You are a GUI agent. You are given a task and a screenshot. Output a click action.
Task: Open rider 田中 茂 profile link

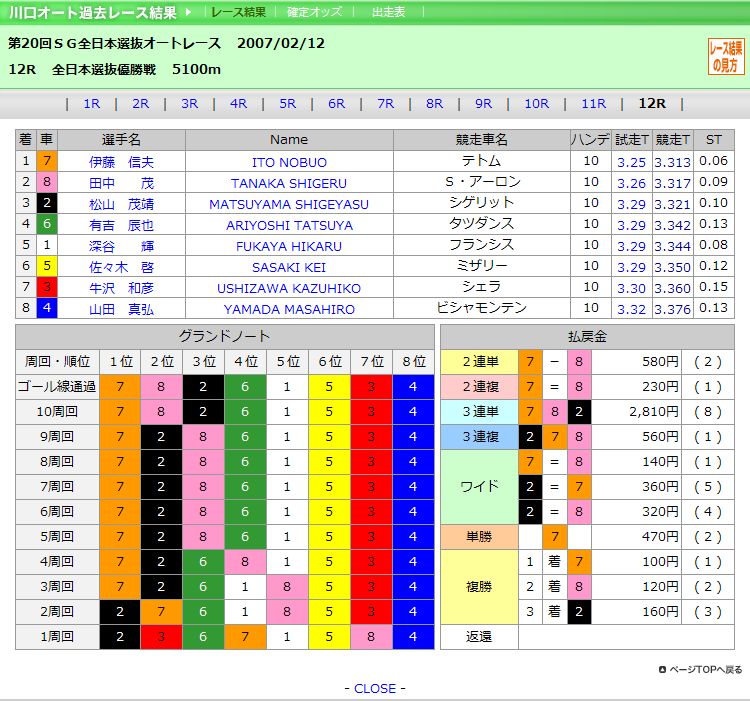click(x=121, y=183)
